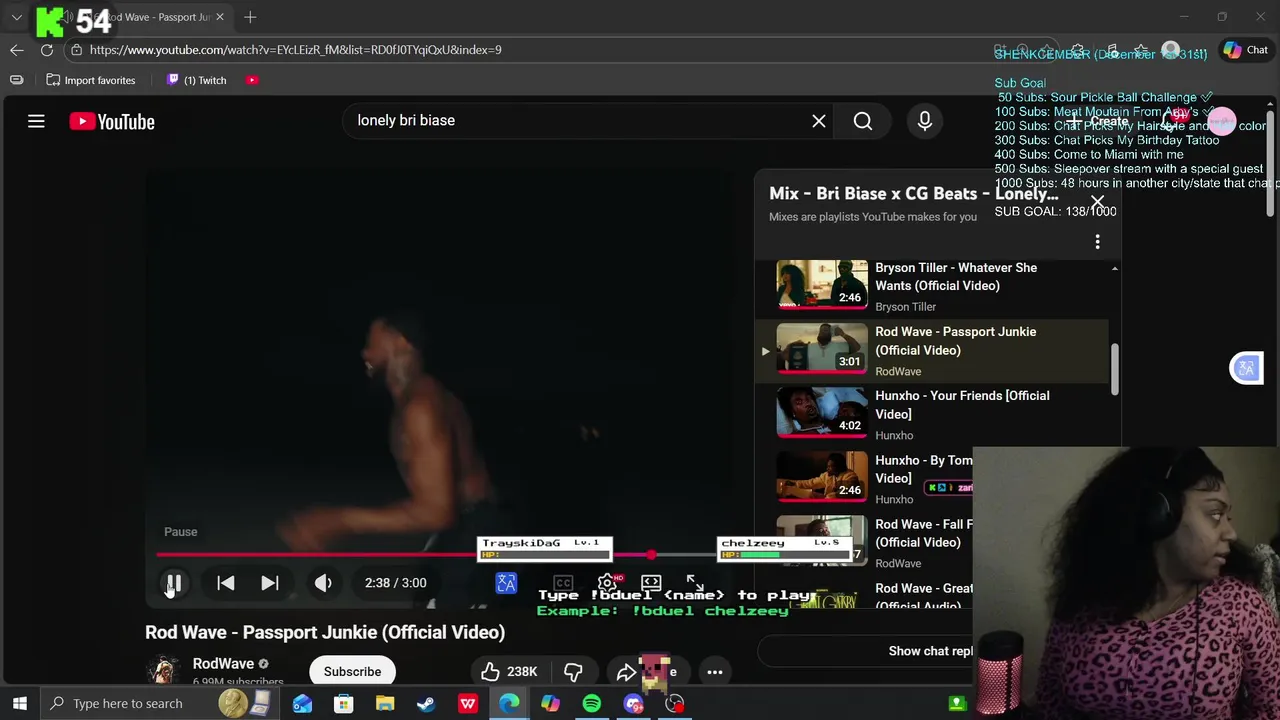The height and width of the screenshot is (720, 1280).
Task: Play Bryson Tiller - Whatever She Wants
Action: (x=956, y=277)
